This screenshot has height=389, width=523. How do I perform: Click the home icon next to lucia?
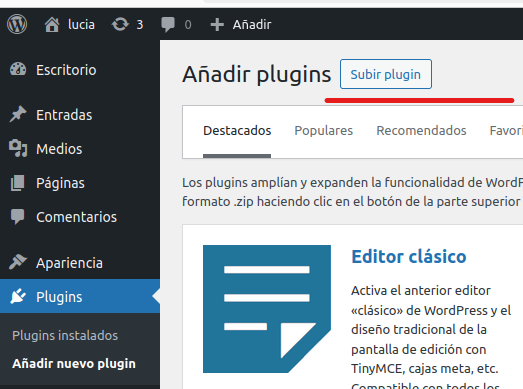pyautogui.click(x=52, y=25)
